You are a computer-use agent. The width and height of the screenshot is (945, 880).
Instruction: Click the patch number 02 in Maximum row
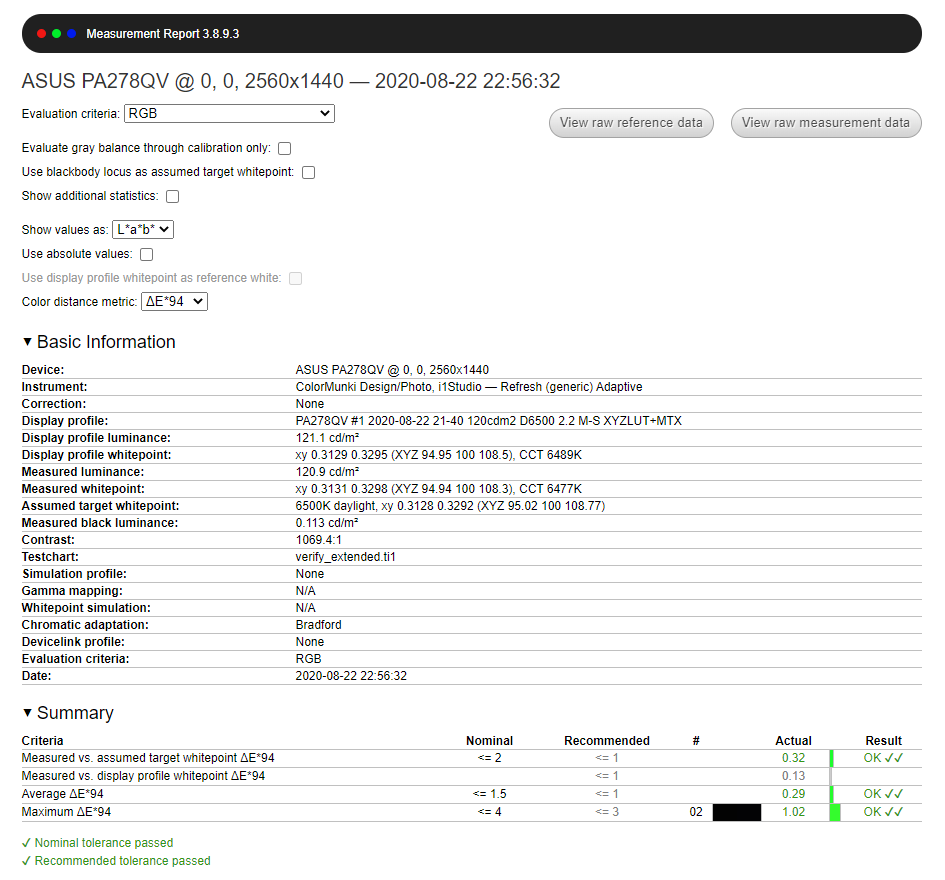pyautogui.click(x=696, y=812)
